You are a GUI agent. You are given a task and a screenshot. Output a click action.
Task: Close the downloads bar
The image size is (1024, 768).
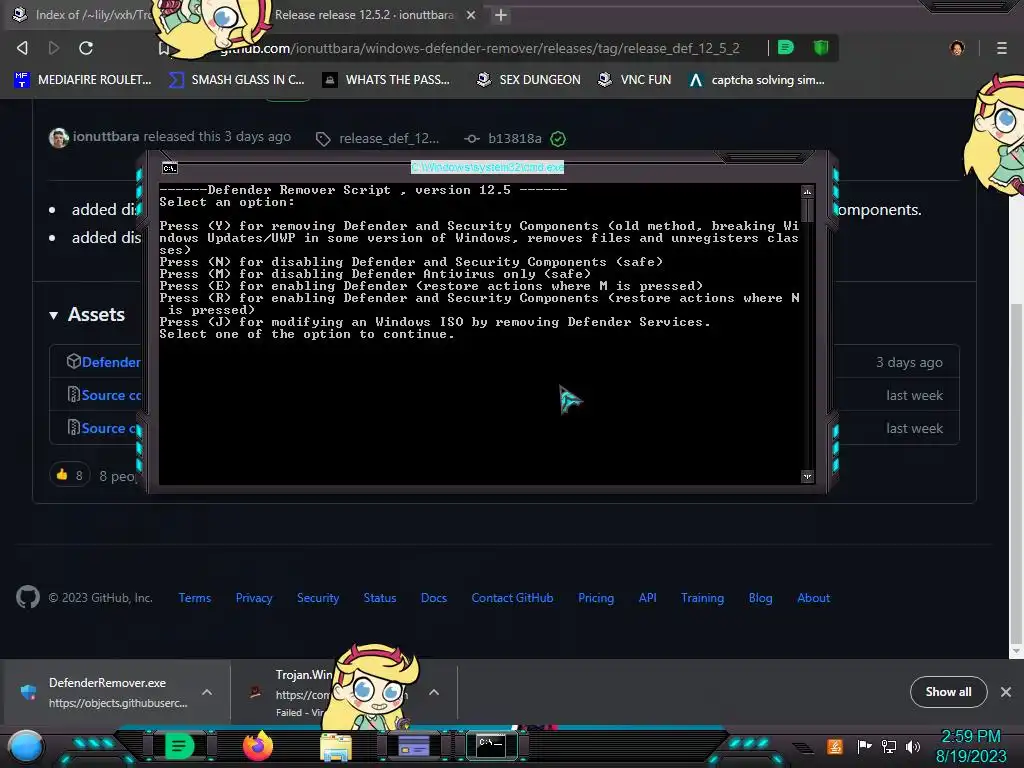1006,692
